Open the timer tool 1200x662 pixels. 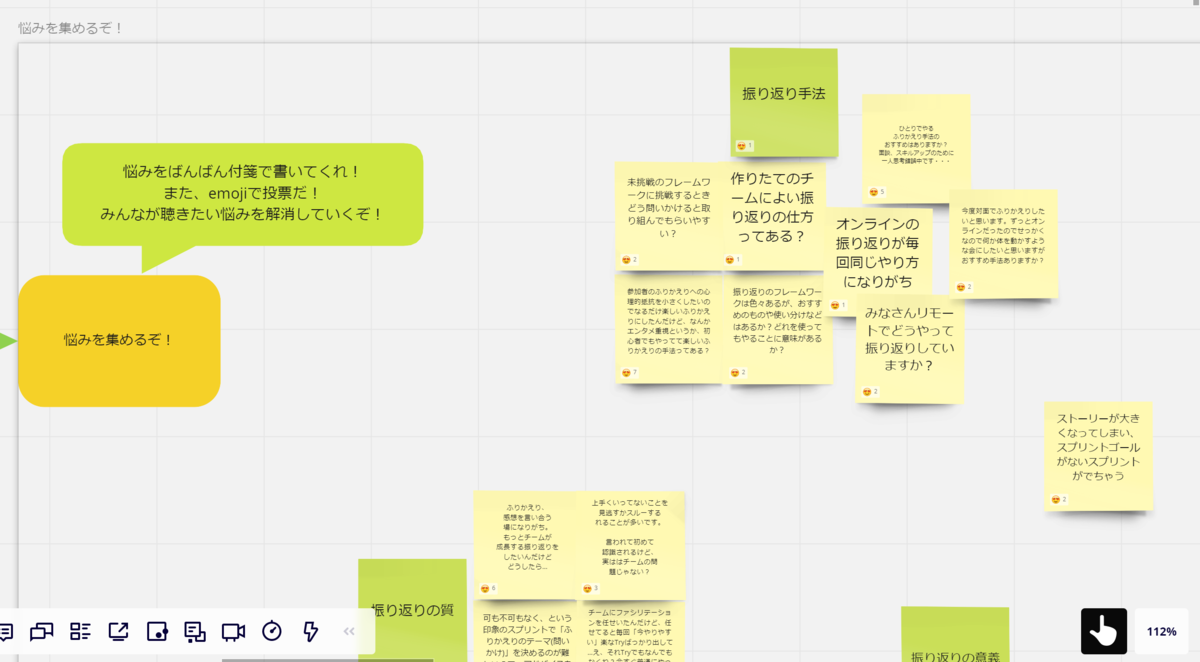(x=272, y=631)
